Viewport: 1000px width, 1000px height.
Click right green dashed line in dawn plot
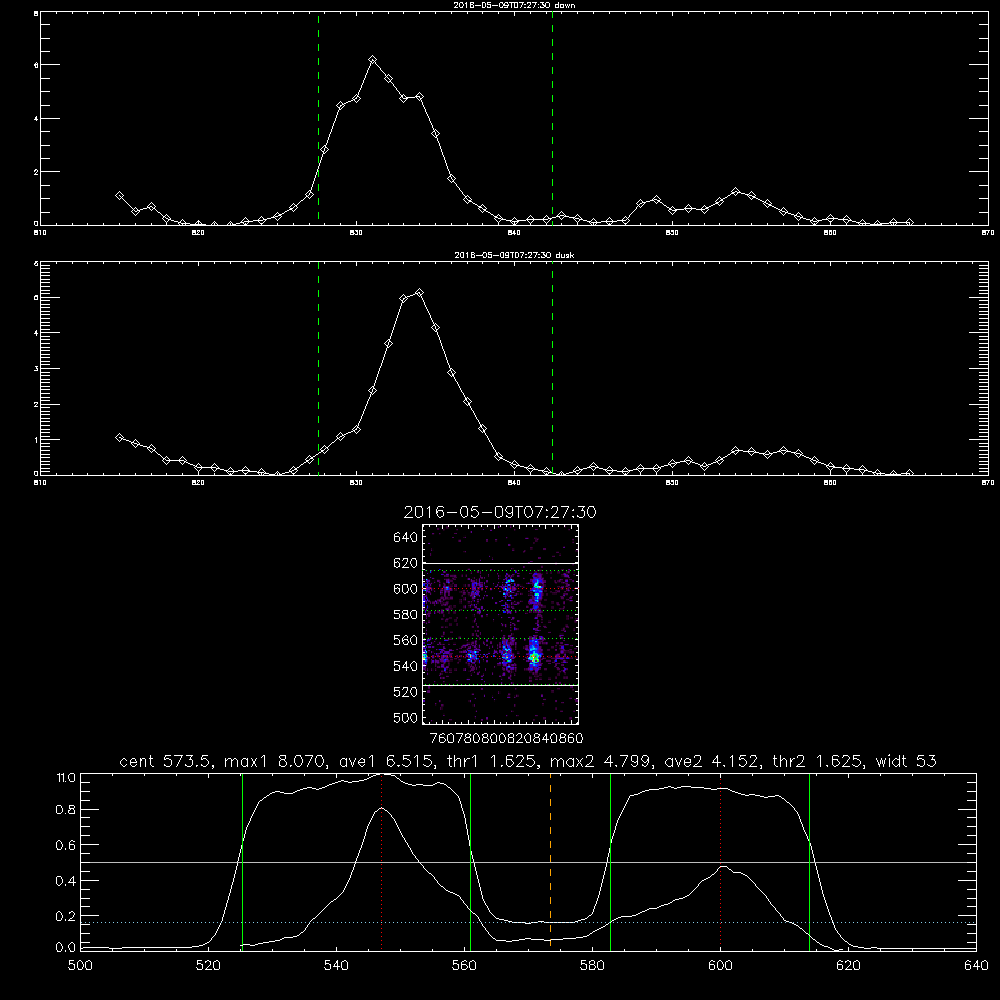pyautogui.click(x=552, y=118)
